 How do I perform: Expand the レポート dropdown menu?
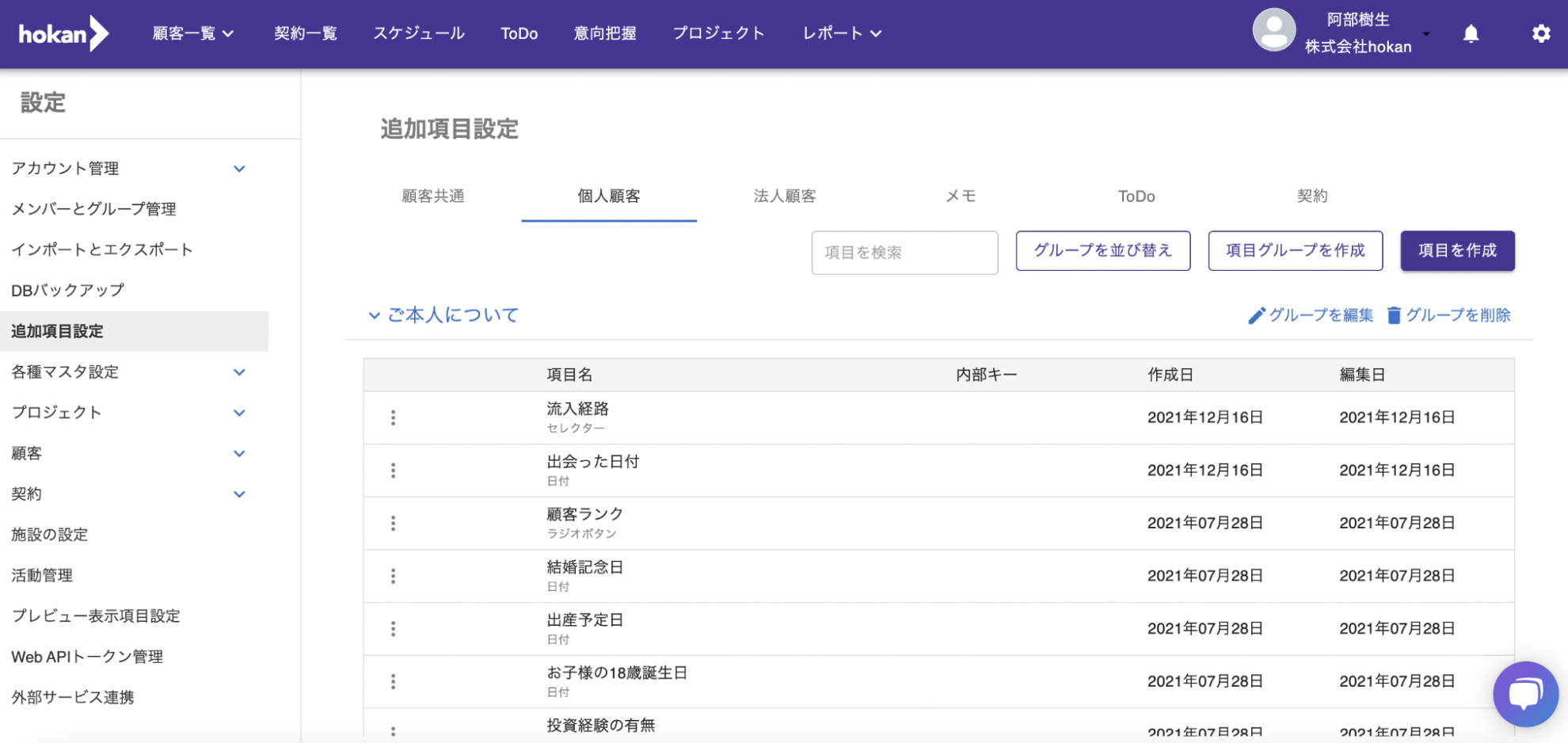(x=842, y=33)
